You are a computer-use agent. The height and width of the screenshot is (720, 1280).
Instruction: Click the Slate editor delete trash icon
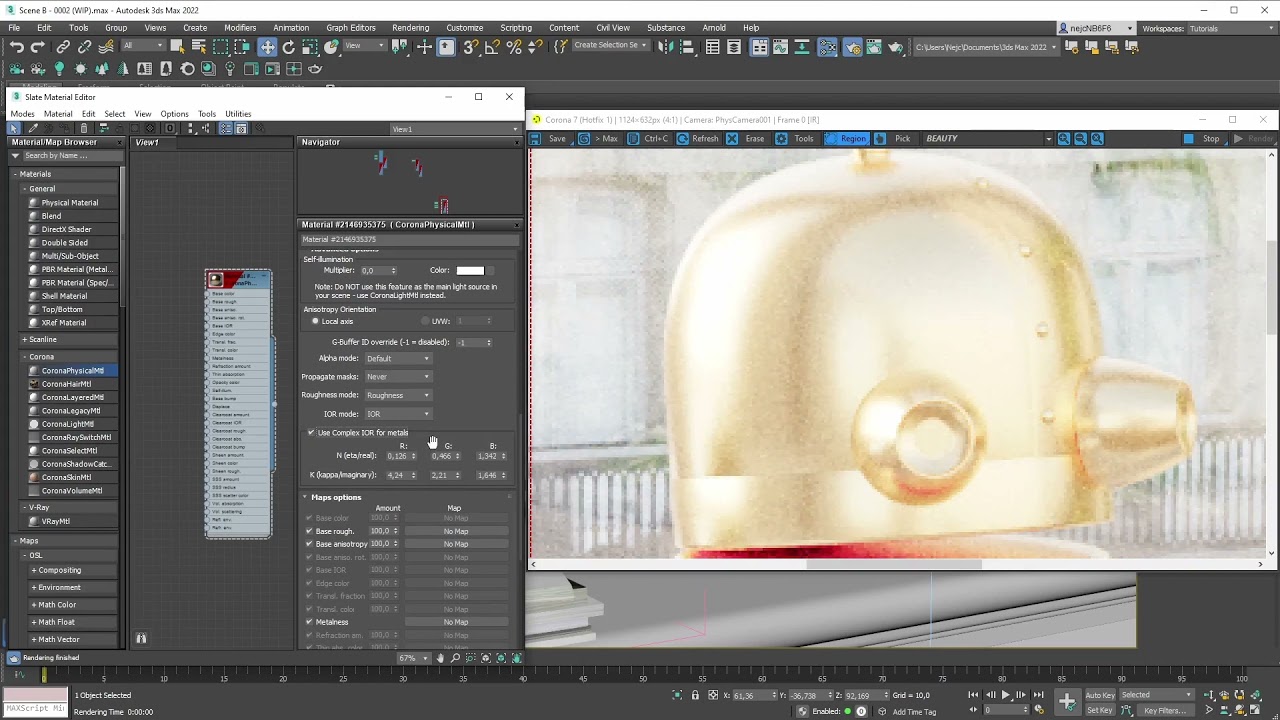point(84,128)
